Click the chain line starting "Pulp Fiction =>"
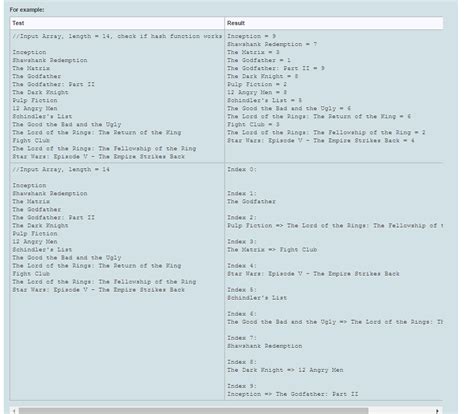474x414 pixels. (335, 225)
